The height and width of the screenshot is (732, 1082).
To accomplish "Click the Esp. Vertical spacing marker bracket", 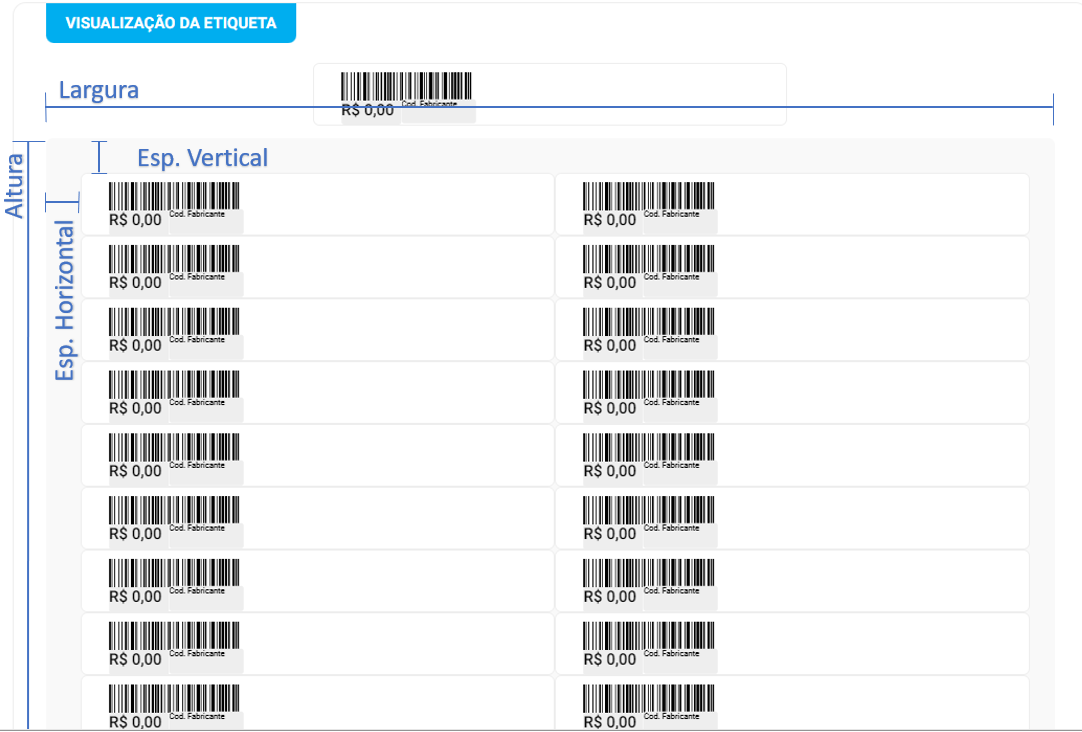I will tap(99, 157).
